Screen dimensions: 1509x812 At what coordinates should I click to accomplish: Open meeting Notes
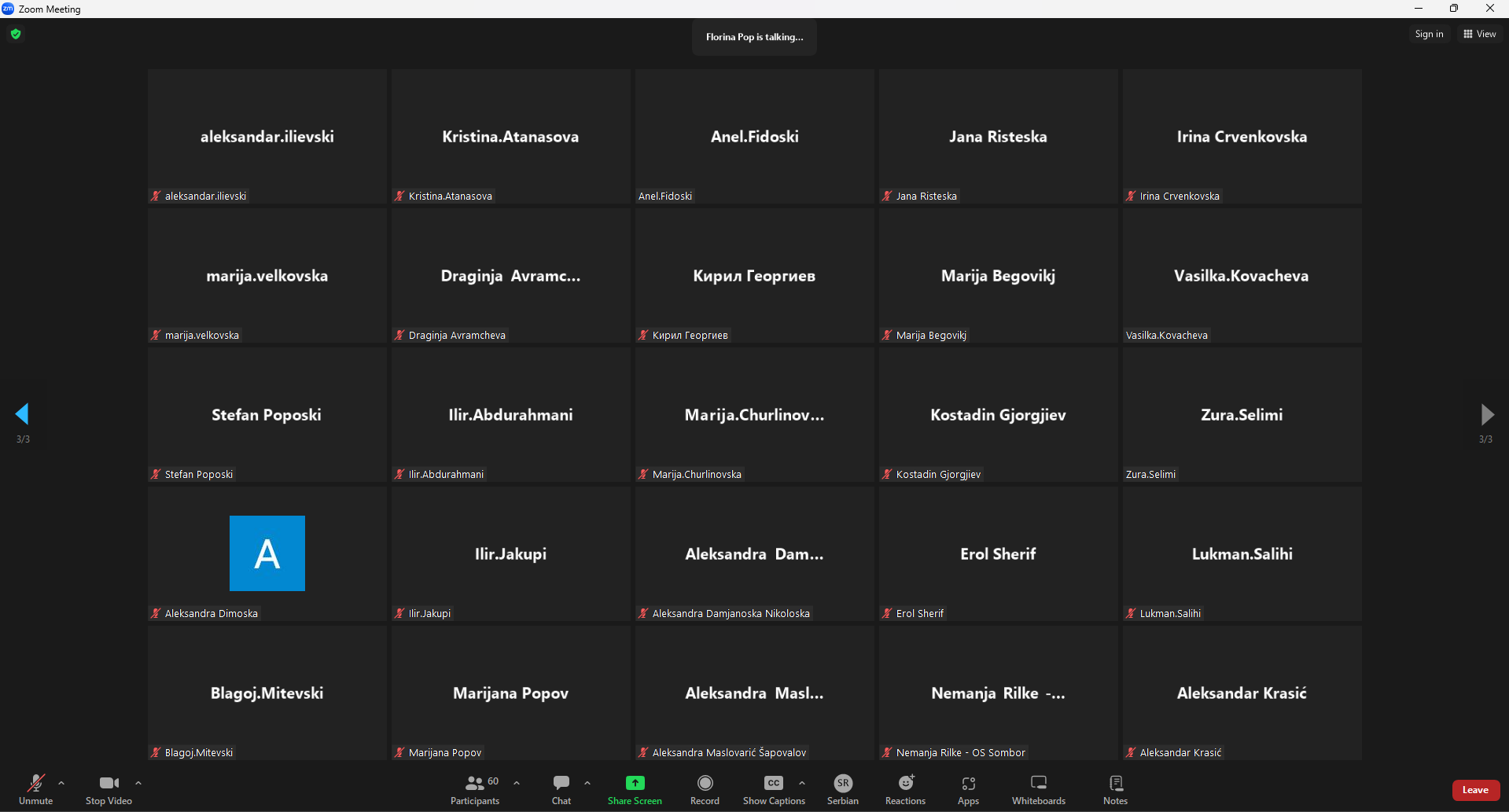pyautogui.click(x=1116, y=789)
